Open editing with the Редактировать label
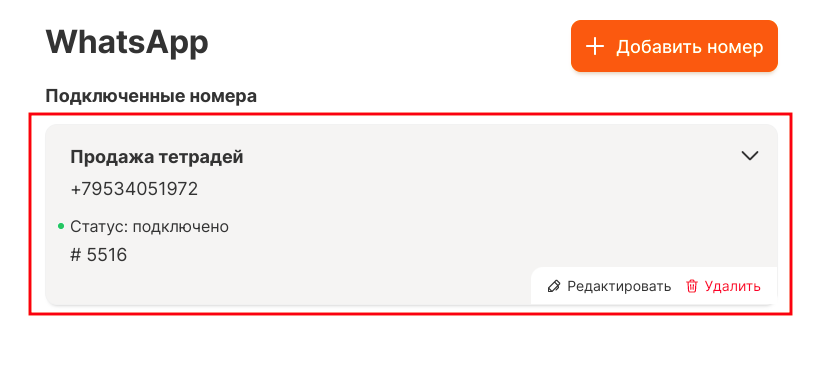This screenshot has width=820, height=373. pos(619,287)
